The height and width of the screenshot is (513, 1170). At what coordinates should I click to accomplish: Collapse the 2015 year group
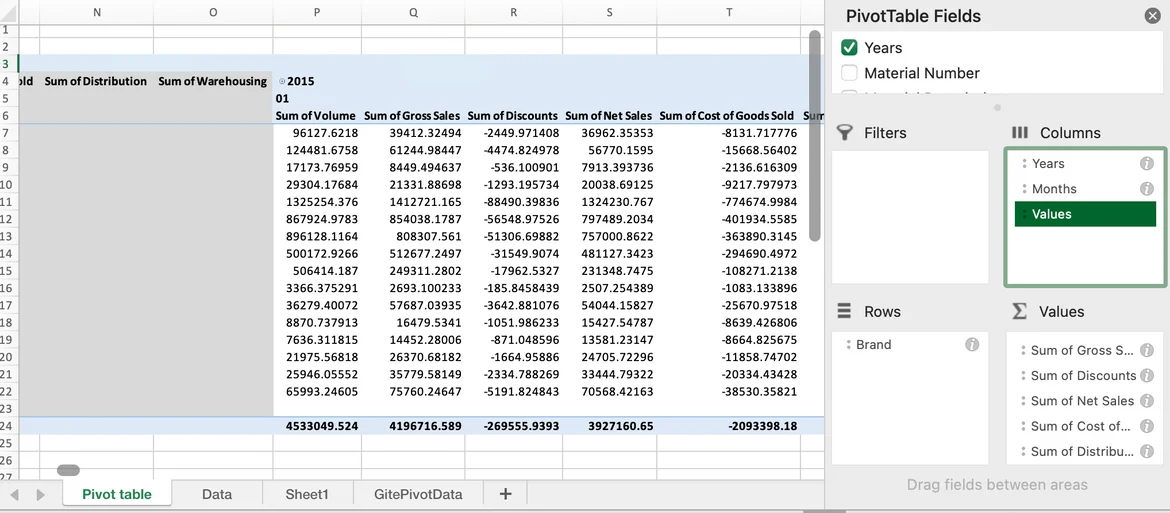(281, 82)
